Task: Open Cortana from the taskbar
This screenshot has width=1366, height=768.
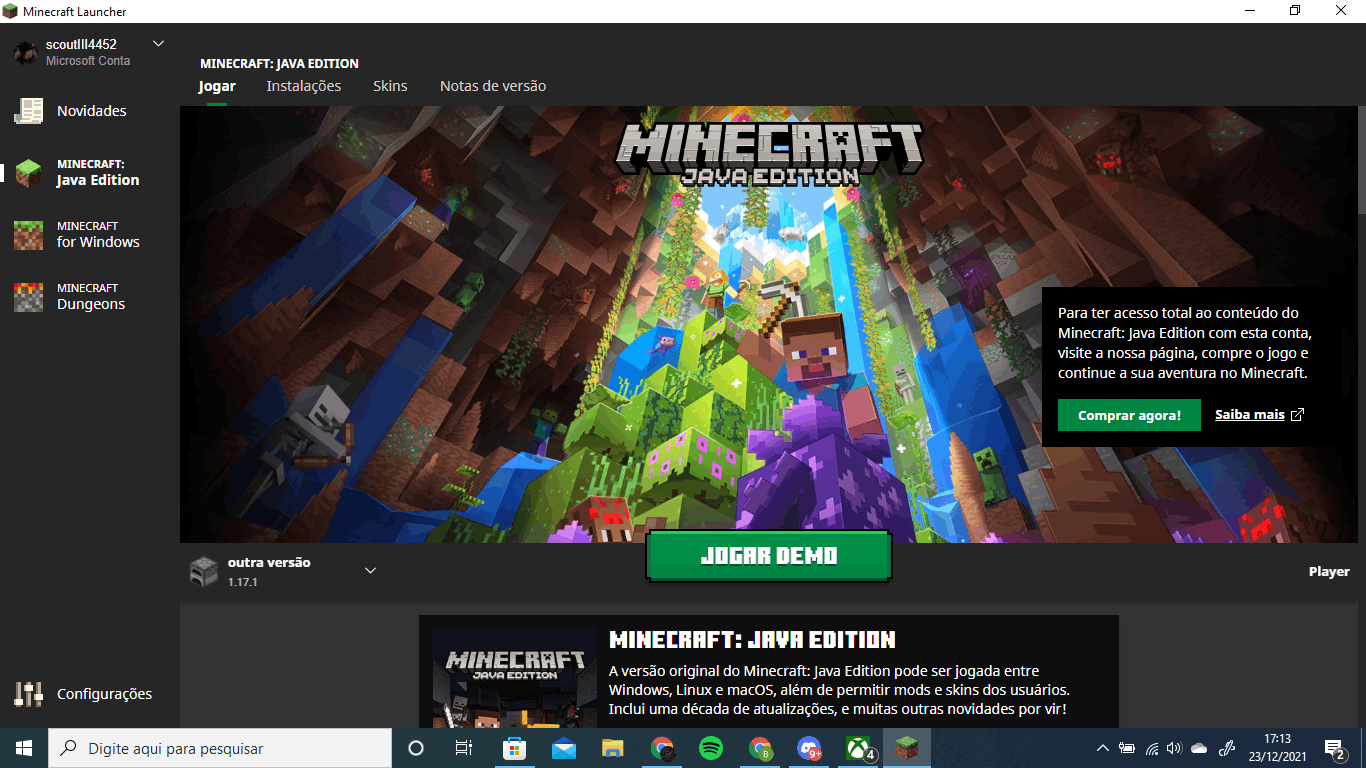Action: pyautogui.click(x=416, y=748)
